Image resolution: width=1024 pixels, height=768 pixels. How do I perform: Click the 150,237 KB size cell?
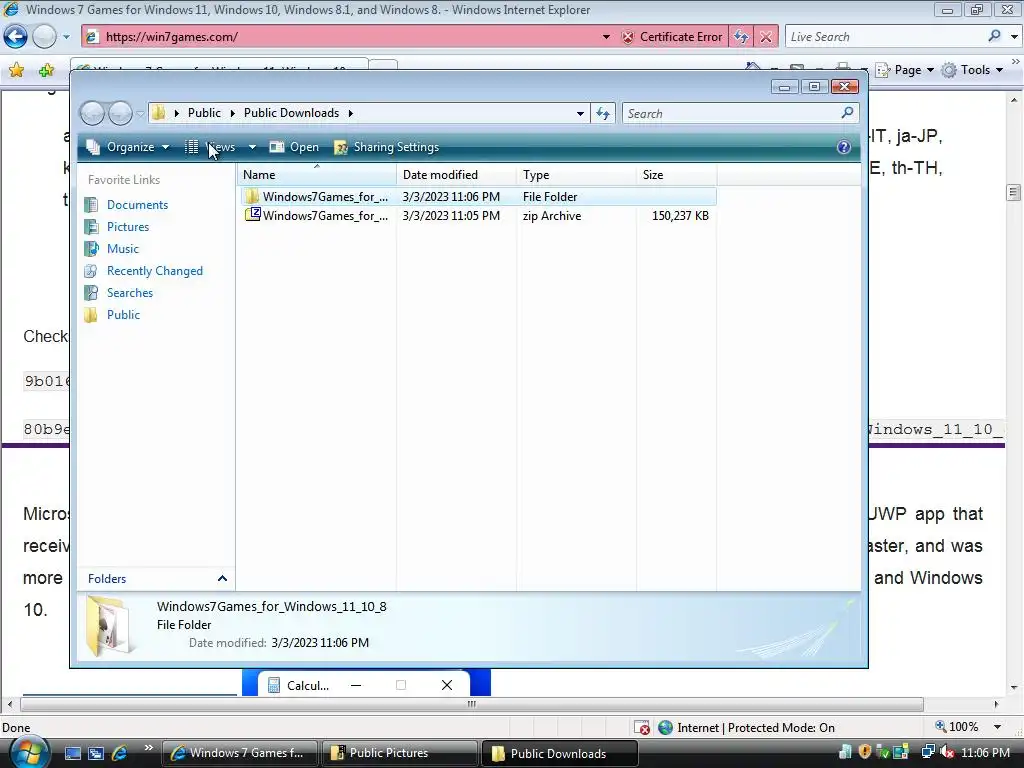point(680,216)
